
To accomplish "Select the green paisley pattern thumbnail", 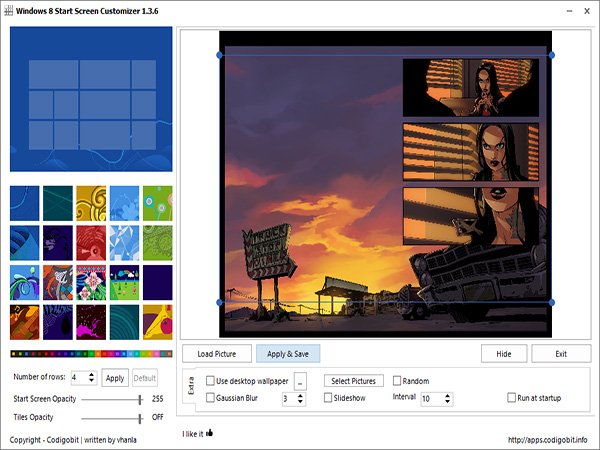I will (x=158, y=243).
